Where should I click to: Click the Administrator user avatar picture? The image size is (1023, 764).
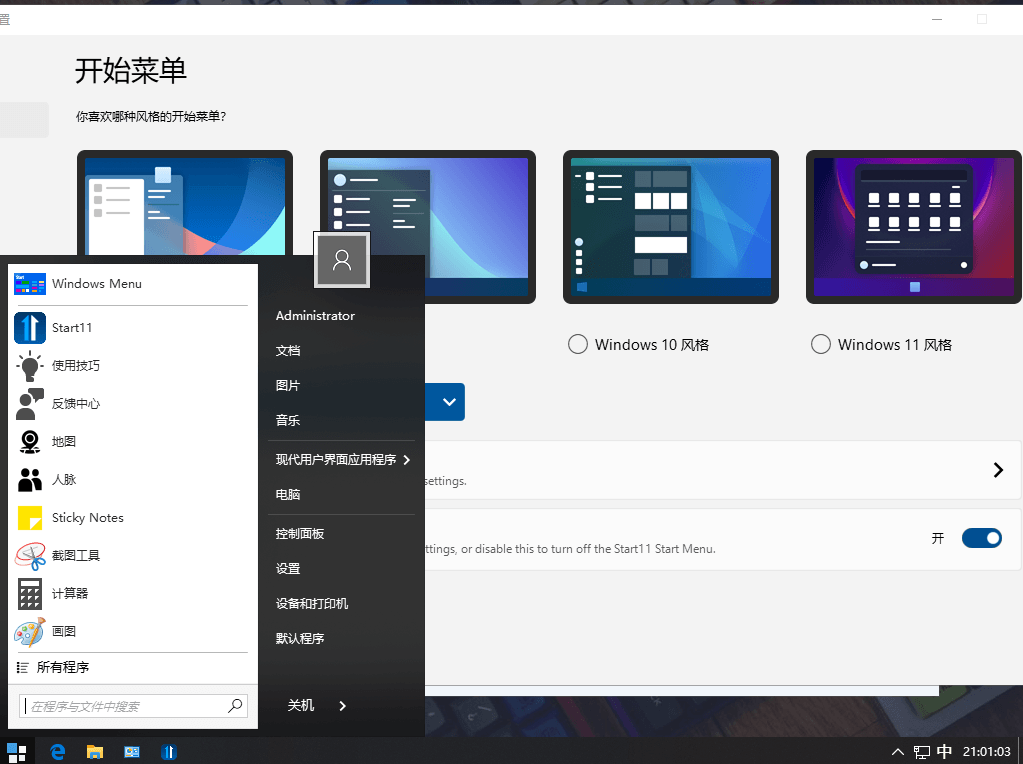tap(342, 260)
